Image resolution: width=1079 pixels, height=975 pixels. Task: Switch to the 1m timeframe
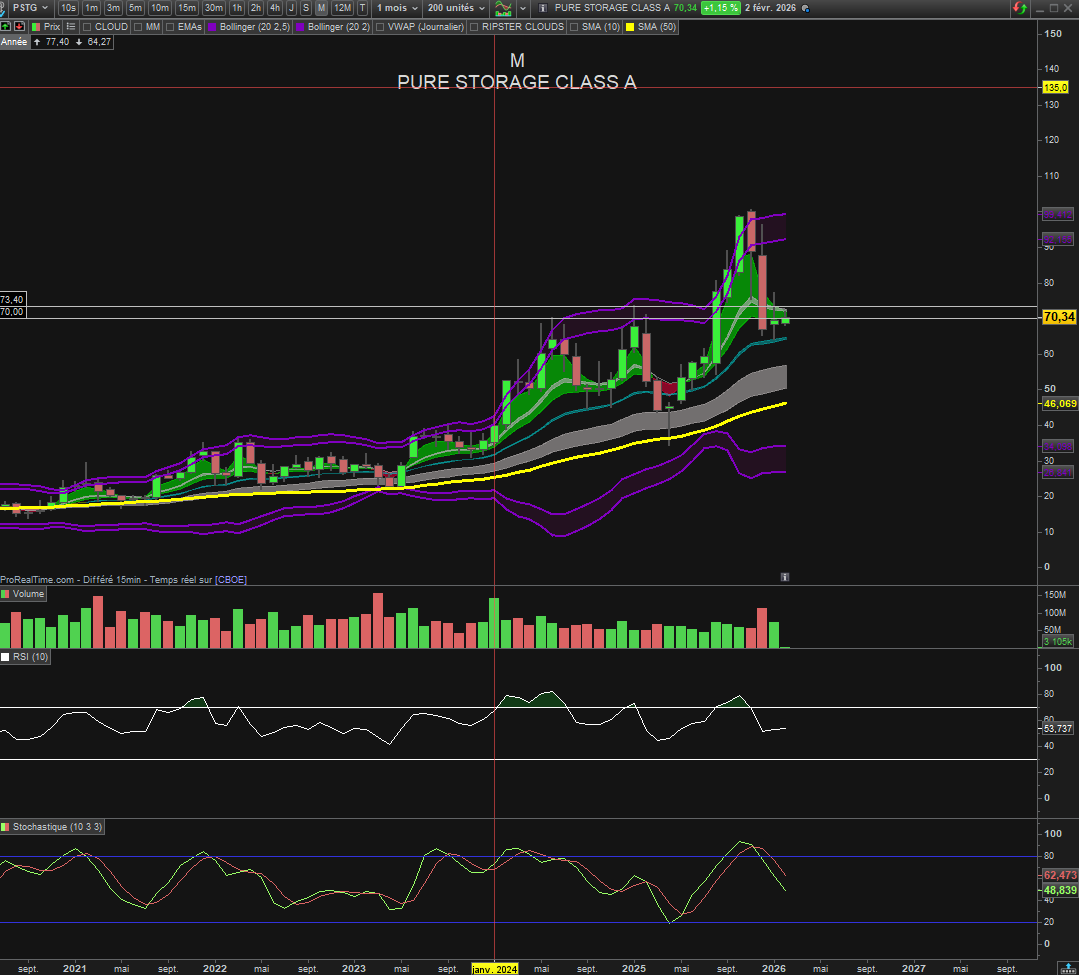(x=91, y=8)
